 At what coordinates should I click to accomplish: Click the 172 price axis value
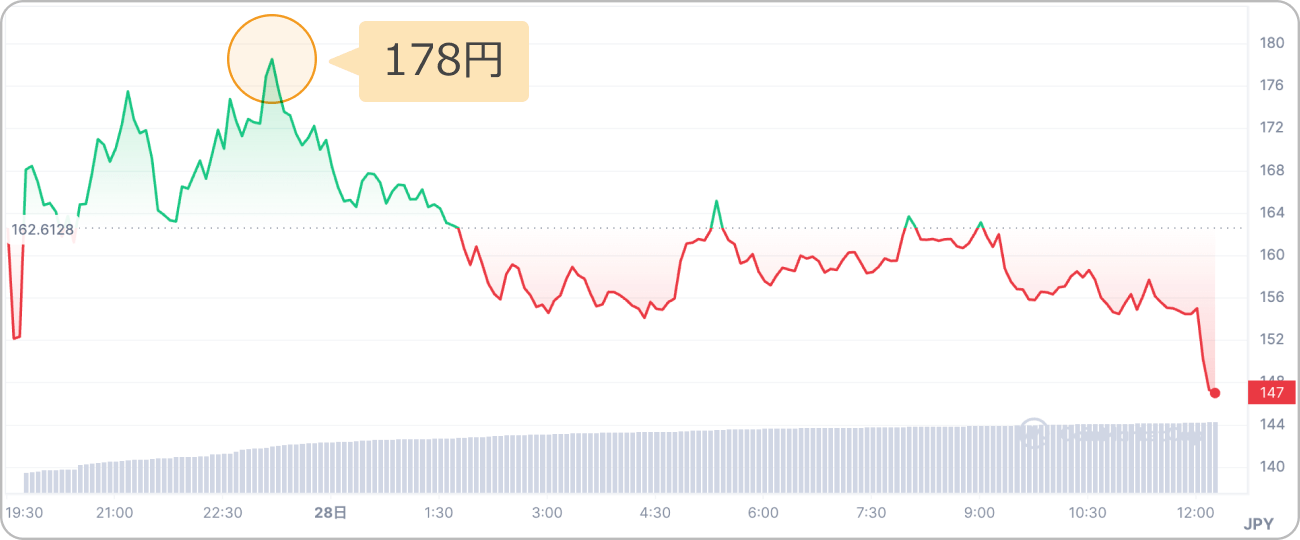(1273, 128)
